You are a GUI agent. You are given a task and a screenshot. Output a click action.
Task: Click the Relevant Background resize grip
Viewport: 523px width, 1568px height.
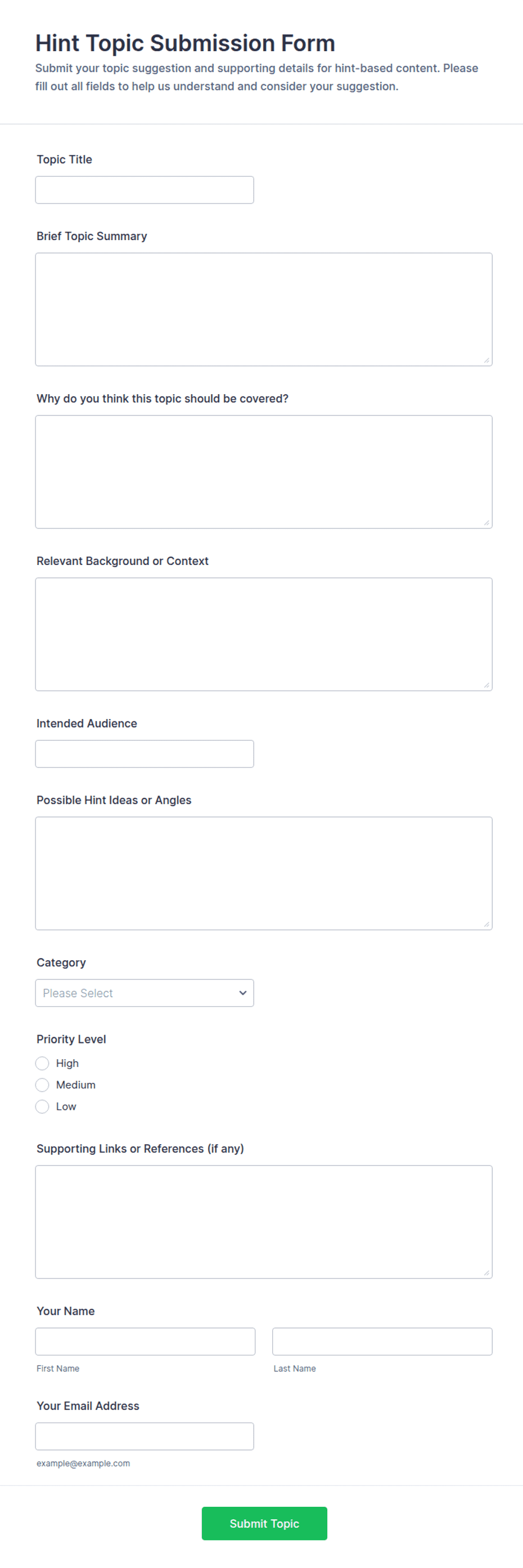click(486, 685)
